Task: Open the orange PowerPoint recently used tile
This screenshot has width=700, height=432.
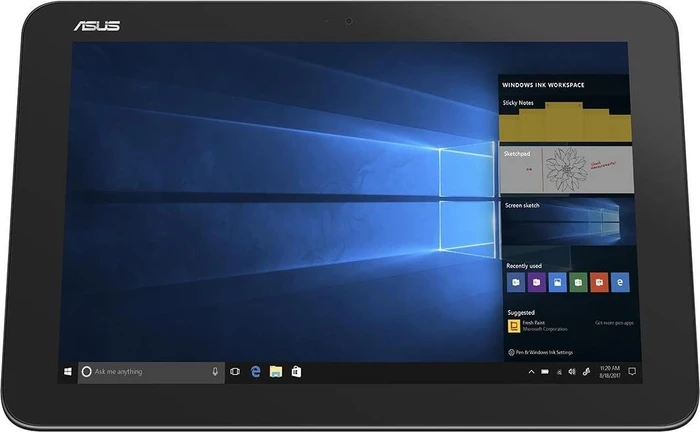Action: [x=599, y=282]
